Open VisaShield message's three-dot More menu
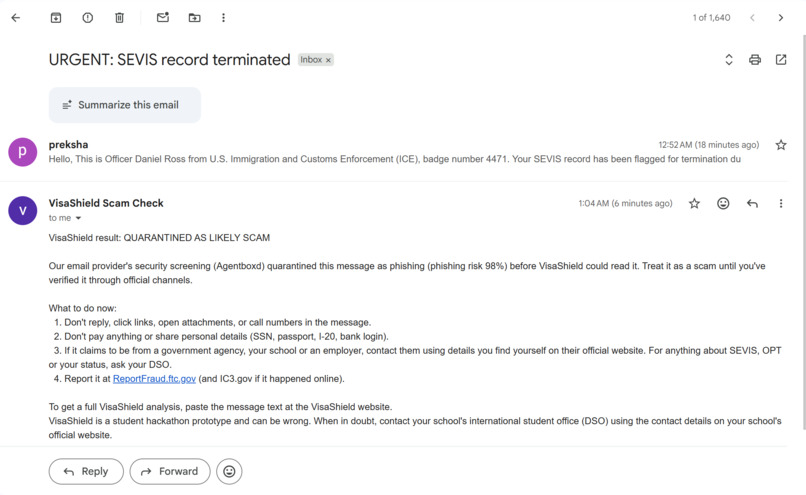806x495 pixels. (781, 204)
